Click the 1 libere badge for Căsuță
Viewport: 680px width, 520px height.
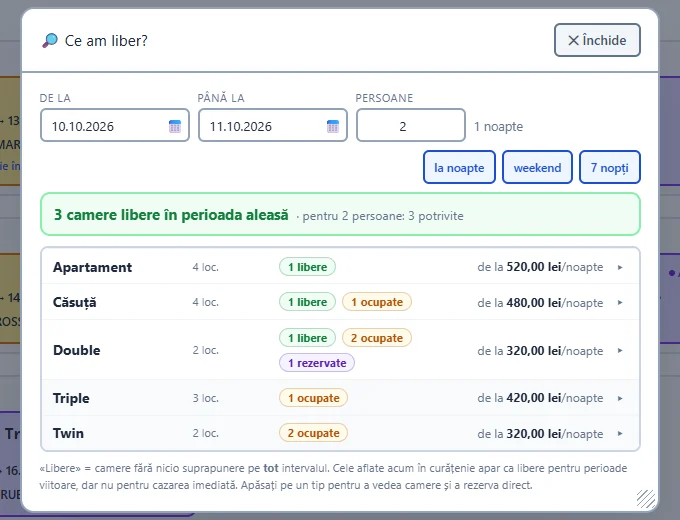tap(307, 302)
